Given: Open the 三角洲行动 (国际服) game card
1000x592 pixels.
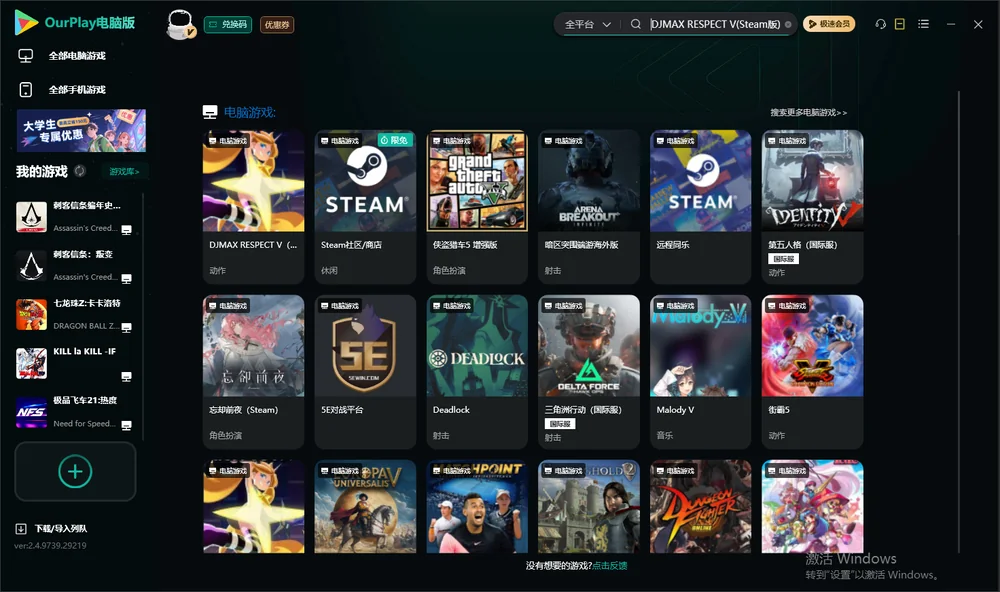Looking at the screenshot, I should [589, 372].
